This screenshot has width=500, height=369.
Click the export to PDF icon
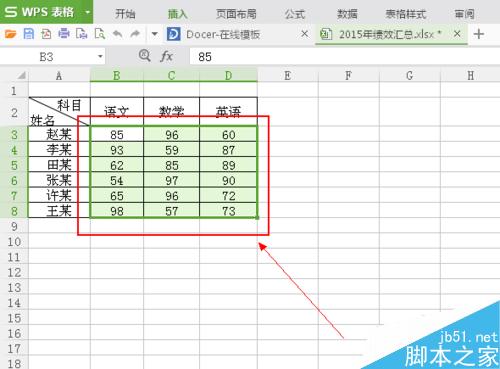pos(46,34)
